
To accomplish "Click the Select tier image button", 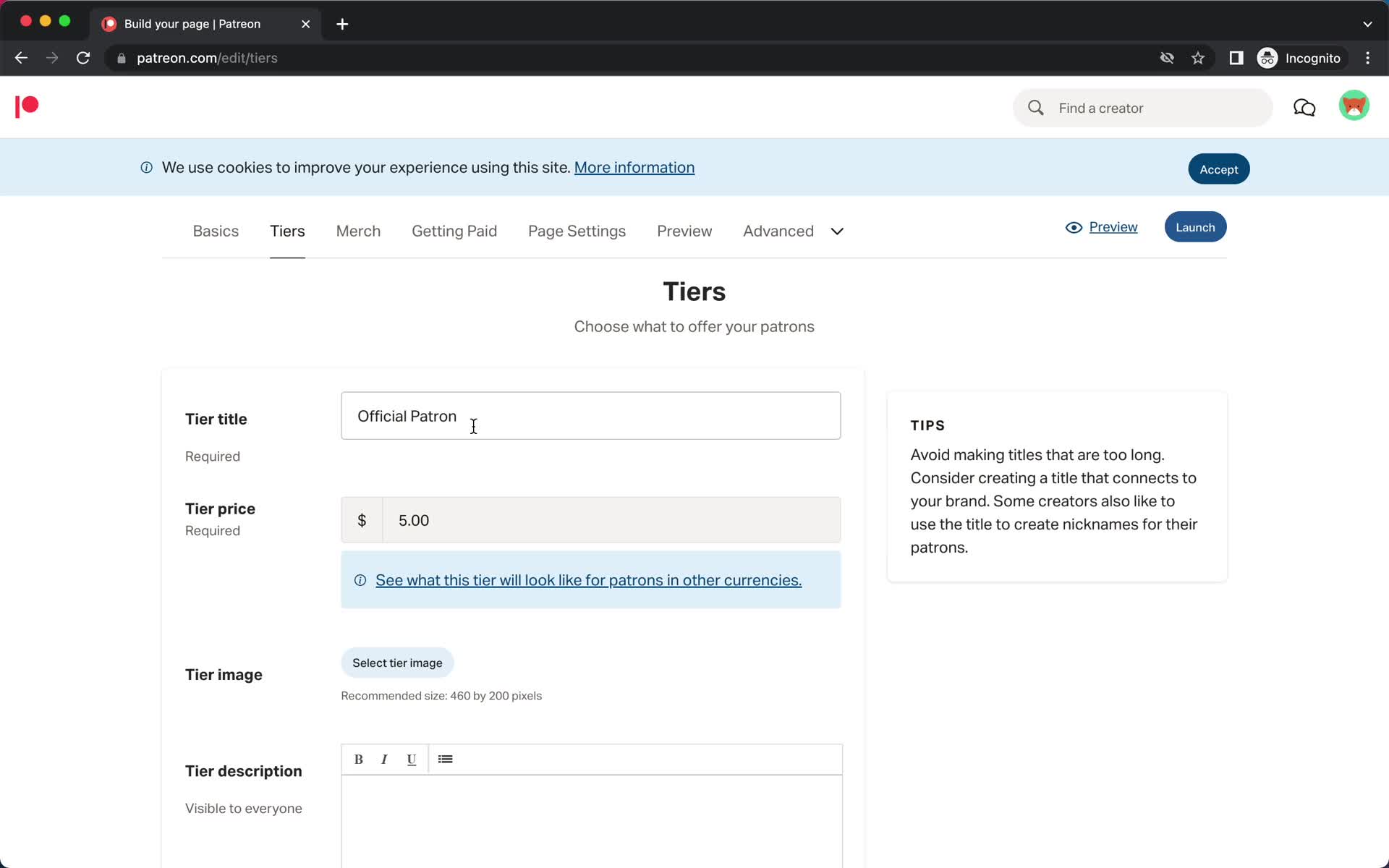I will coord(397,662).
